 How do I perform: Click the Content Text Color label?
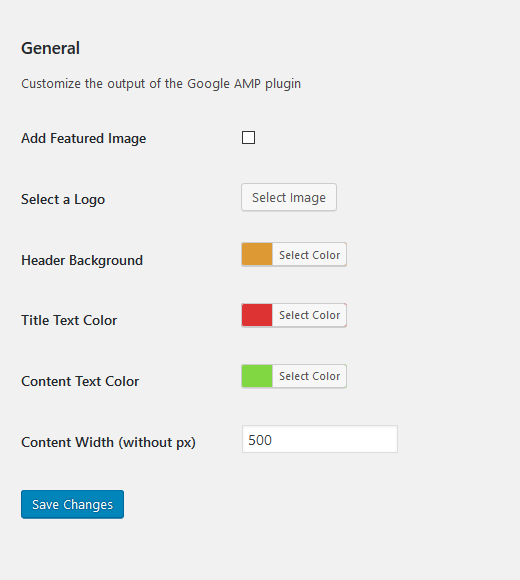pos(80,381)
